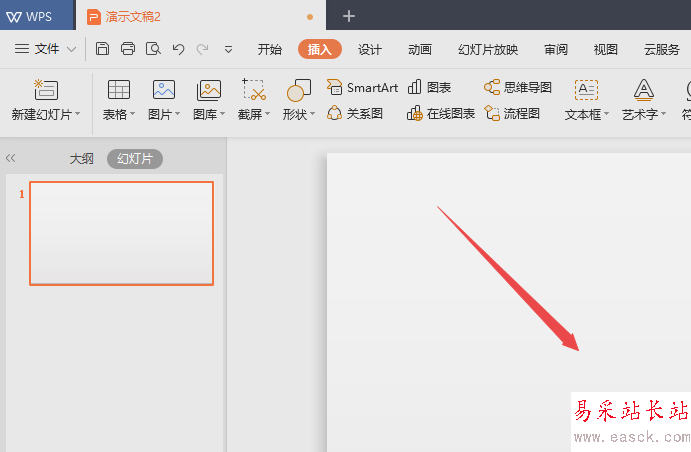This screenshot has height=452, width=691.
Task: Switch panel to 大纲 outline view
Action: [82, 159]
